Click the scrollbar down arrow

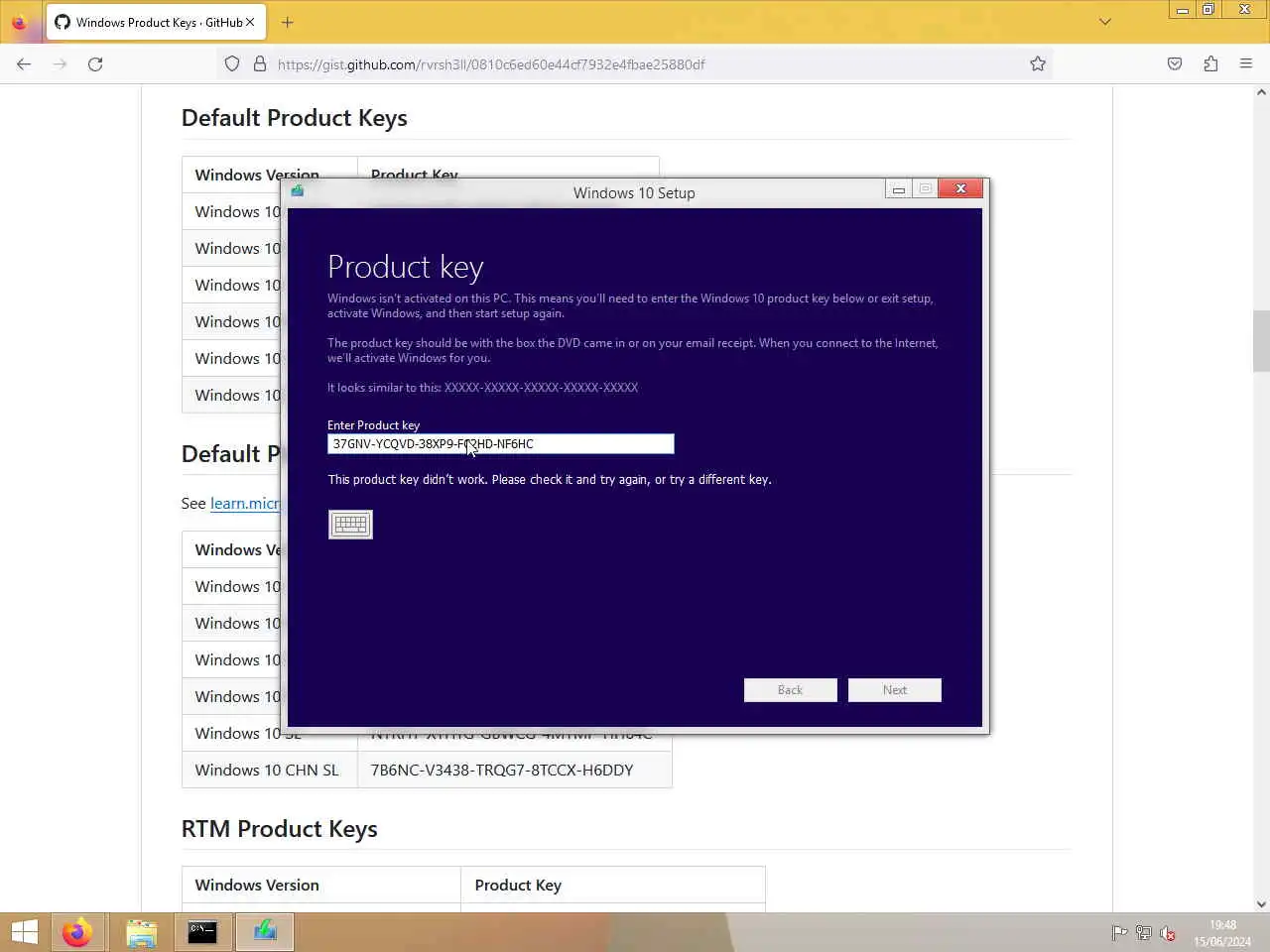tap(1261, 904)
